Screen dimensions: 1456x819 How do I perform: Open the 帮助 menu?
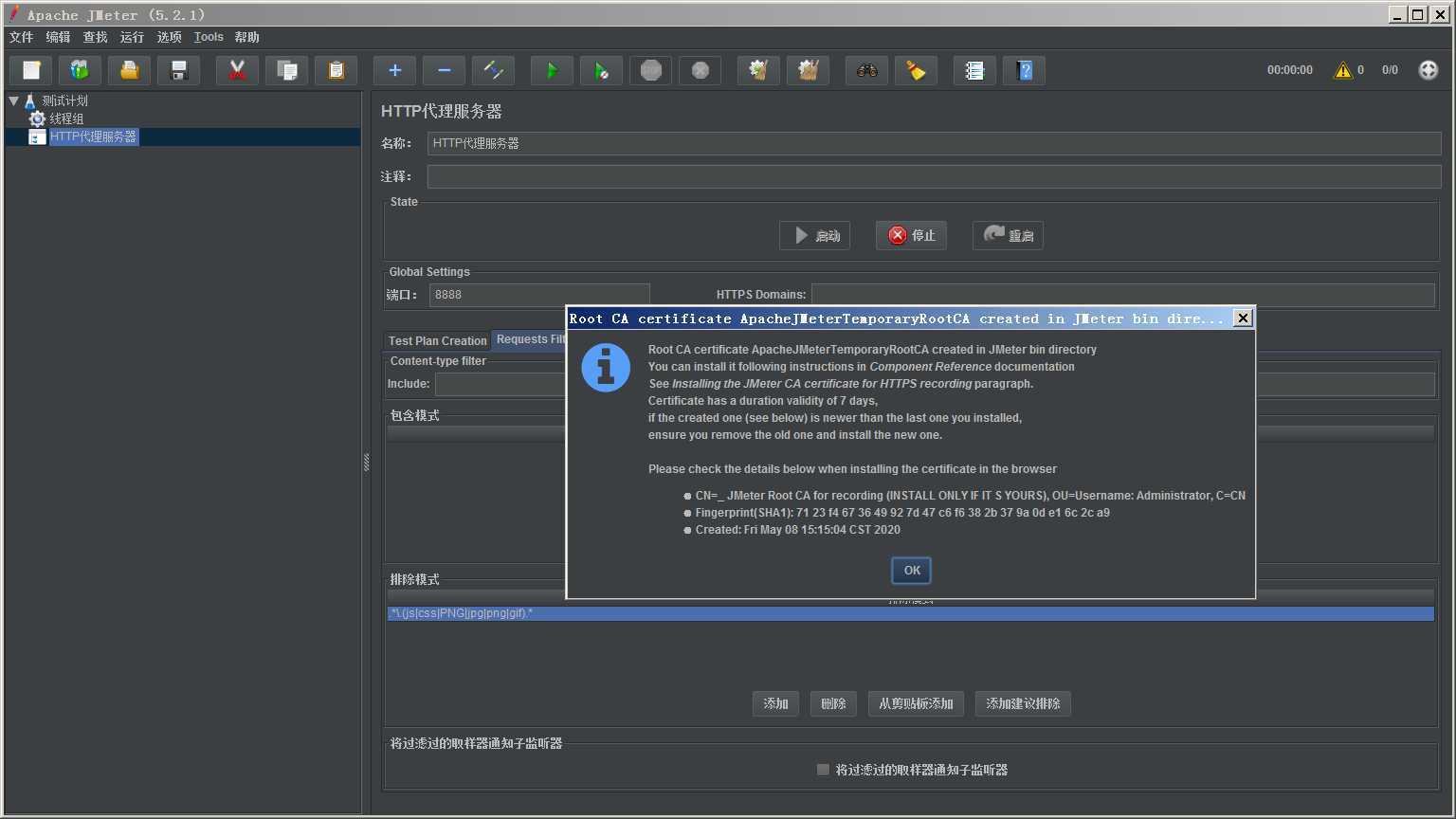click(x=246, y=37)
